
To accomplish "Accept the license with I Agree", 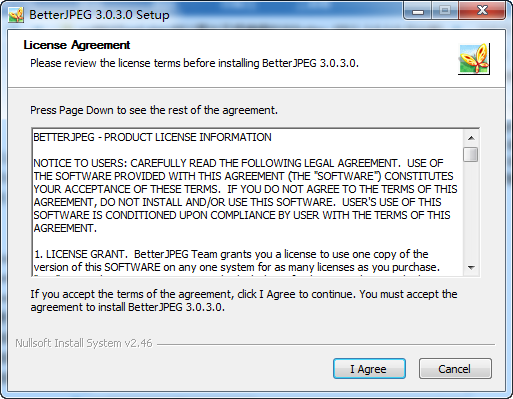I will pos(369,369).
